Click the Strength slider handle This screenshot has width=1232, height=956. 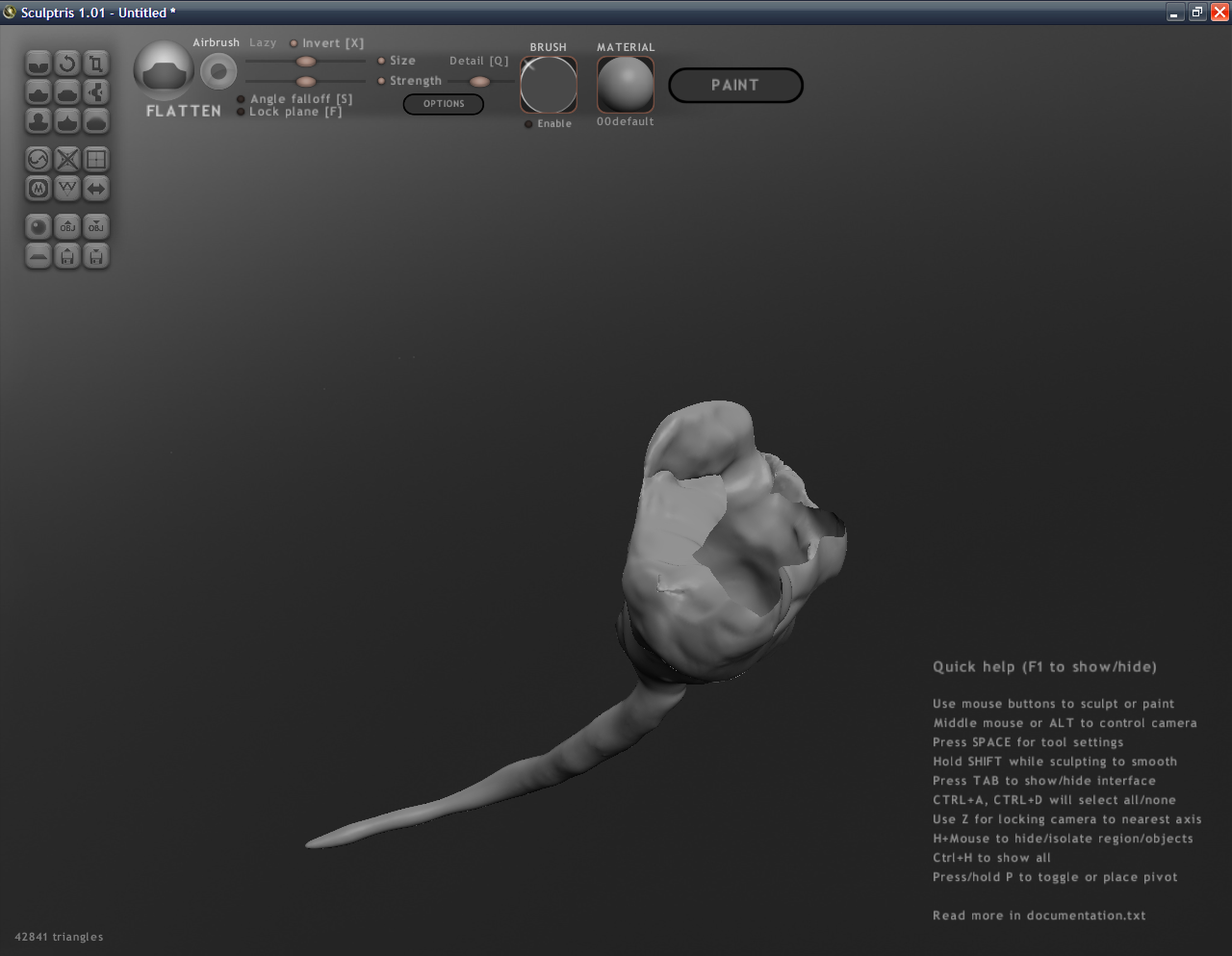[306, 82]
